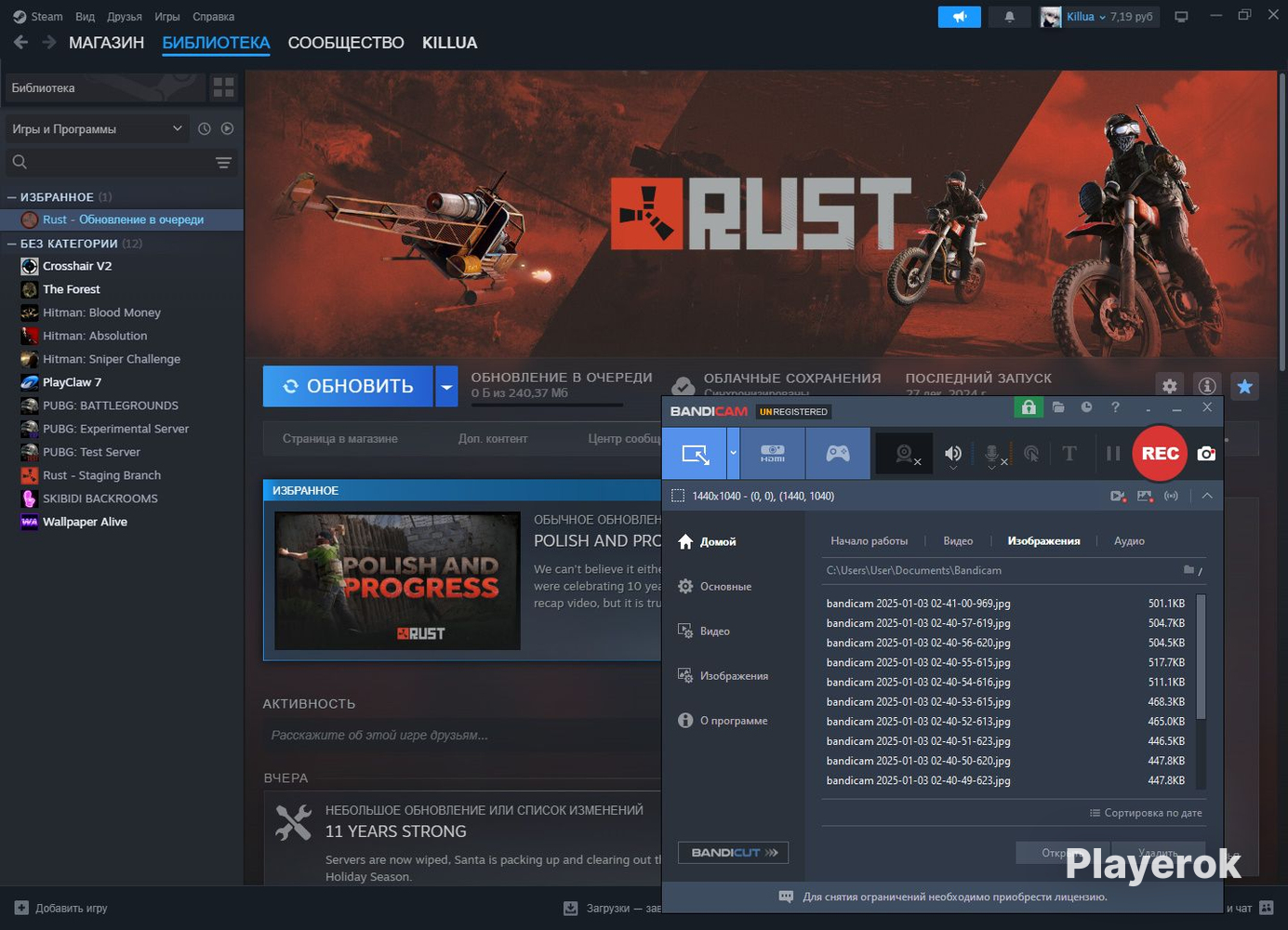Click the red REC record button
Image resolution: width=1288 pixels, height=930 pixels.
click(x=1160, y=453)
